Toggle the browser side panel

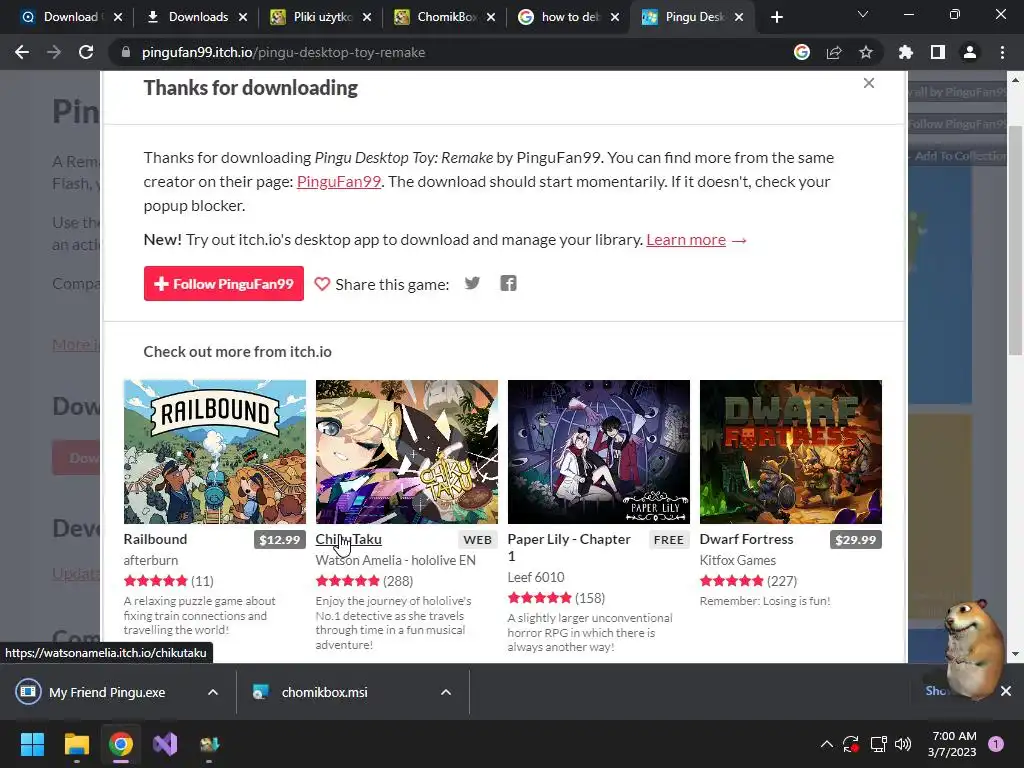(x=938, y=52)
